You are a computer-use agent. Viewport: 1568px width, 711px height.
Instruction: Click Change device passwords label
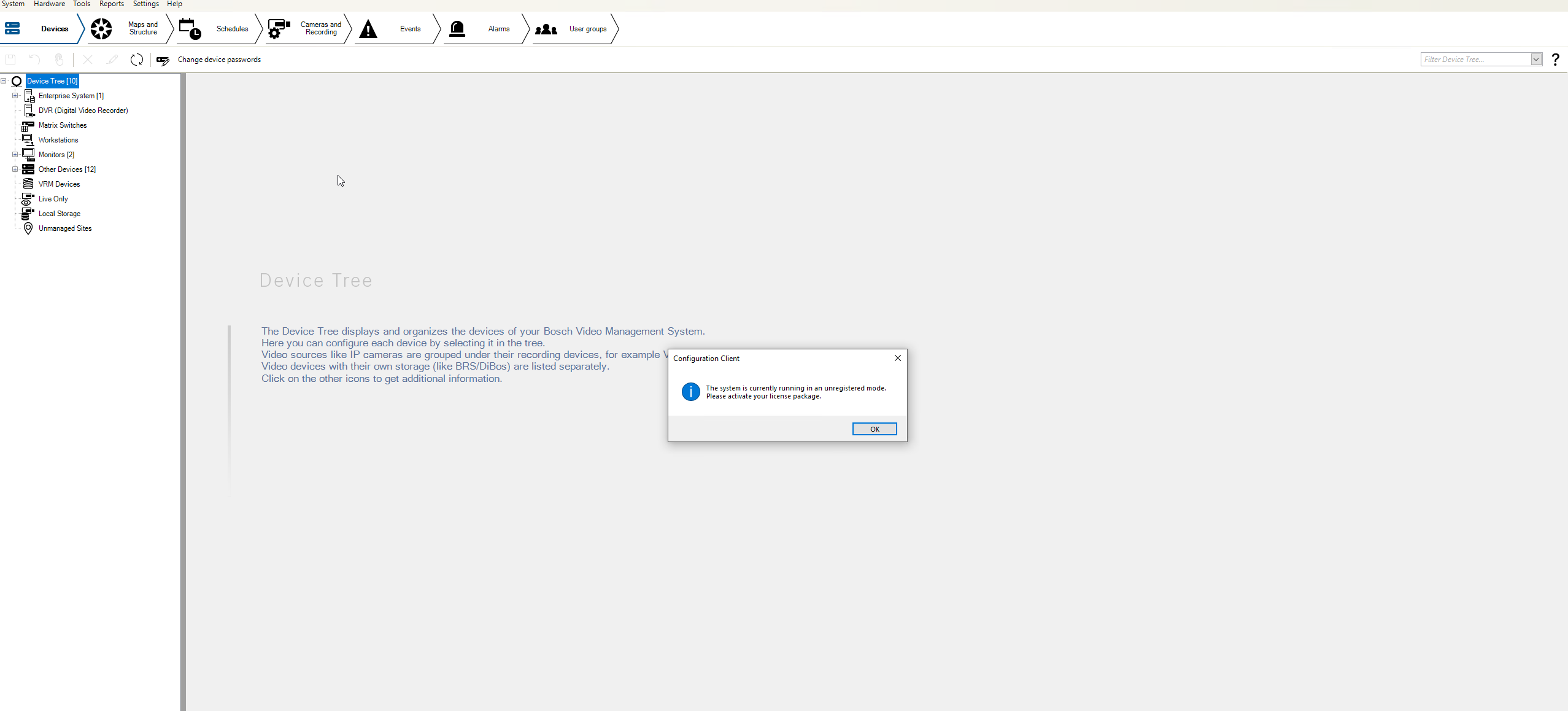(219, 60)
